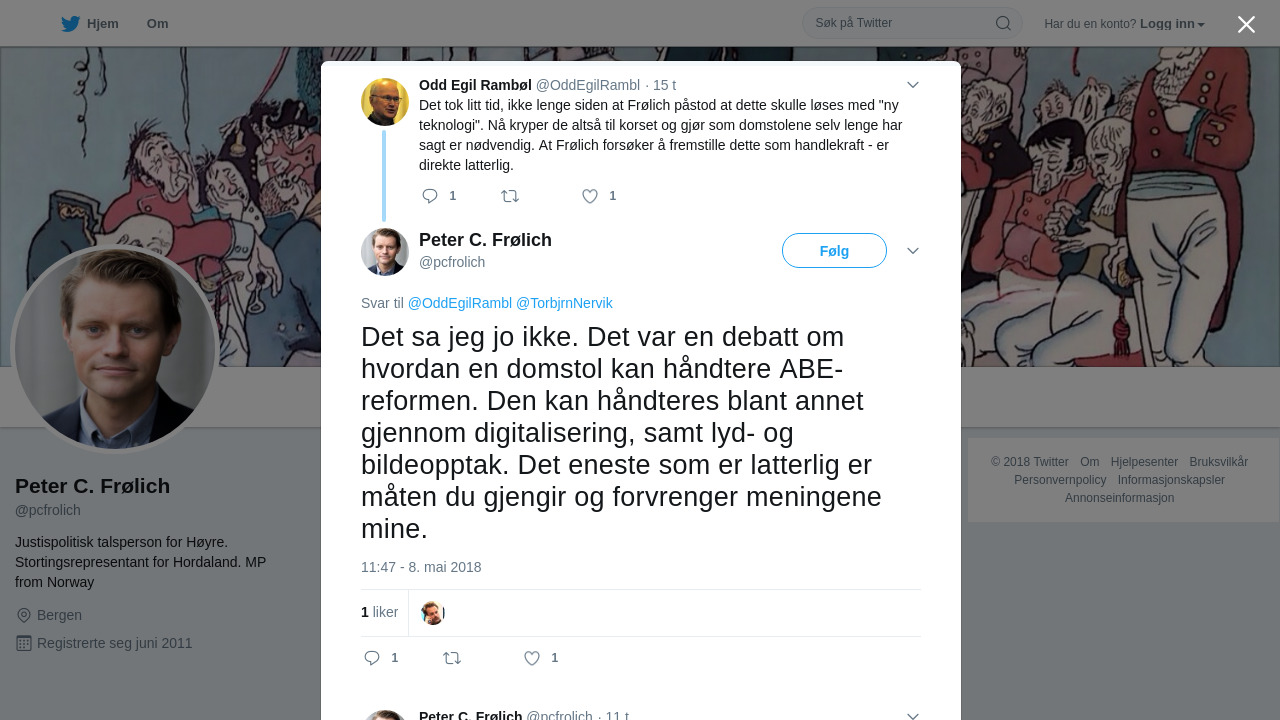Open the Logg inn dropdown
The height and width of the screenshot is (720, 1280).
coord(1174,24)
